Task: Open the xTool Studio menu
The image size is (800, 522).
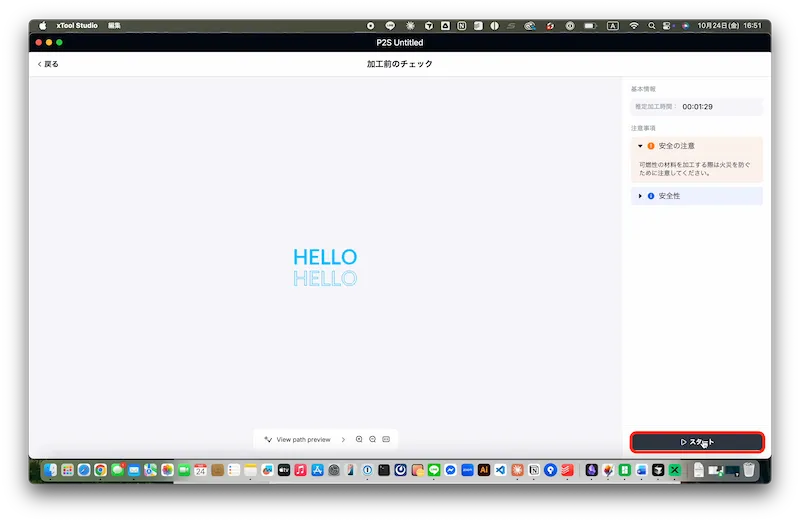Action: click(77, 25)
